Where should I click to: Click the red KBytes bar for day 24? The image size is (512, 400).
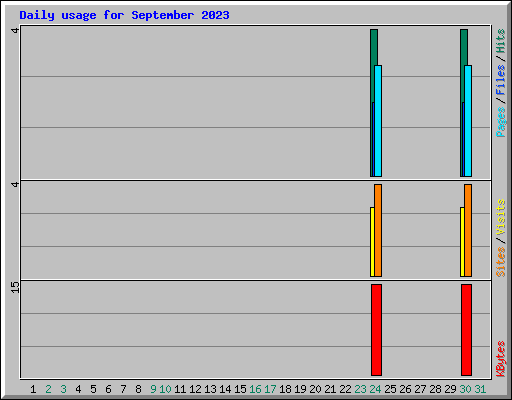point(376,330)
